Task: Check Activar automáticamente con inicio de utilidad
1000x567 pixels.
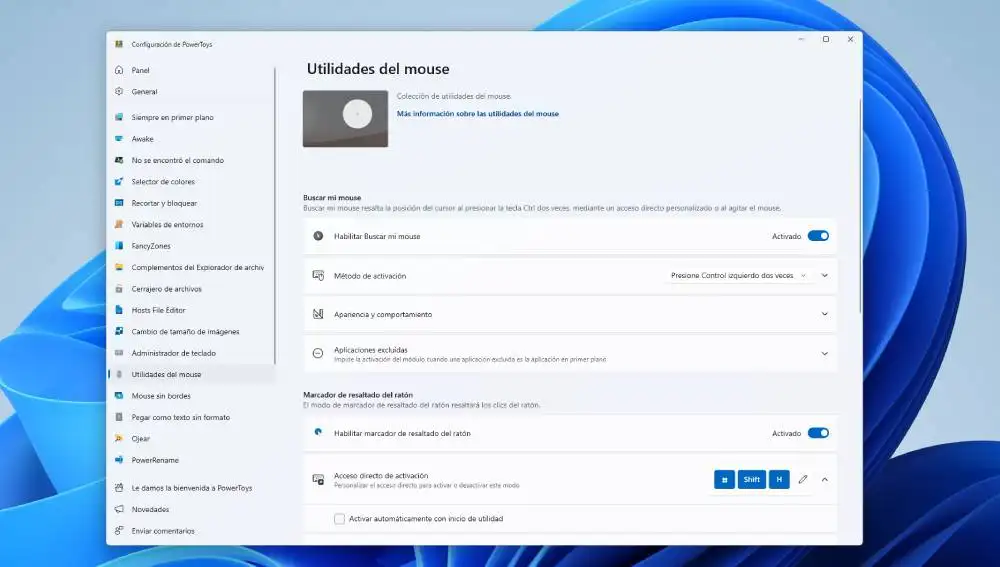Action: pyautogui.click(x=339, y=519)
